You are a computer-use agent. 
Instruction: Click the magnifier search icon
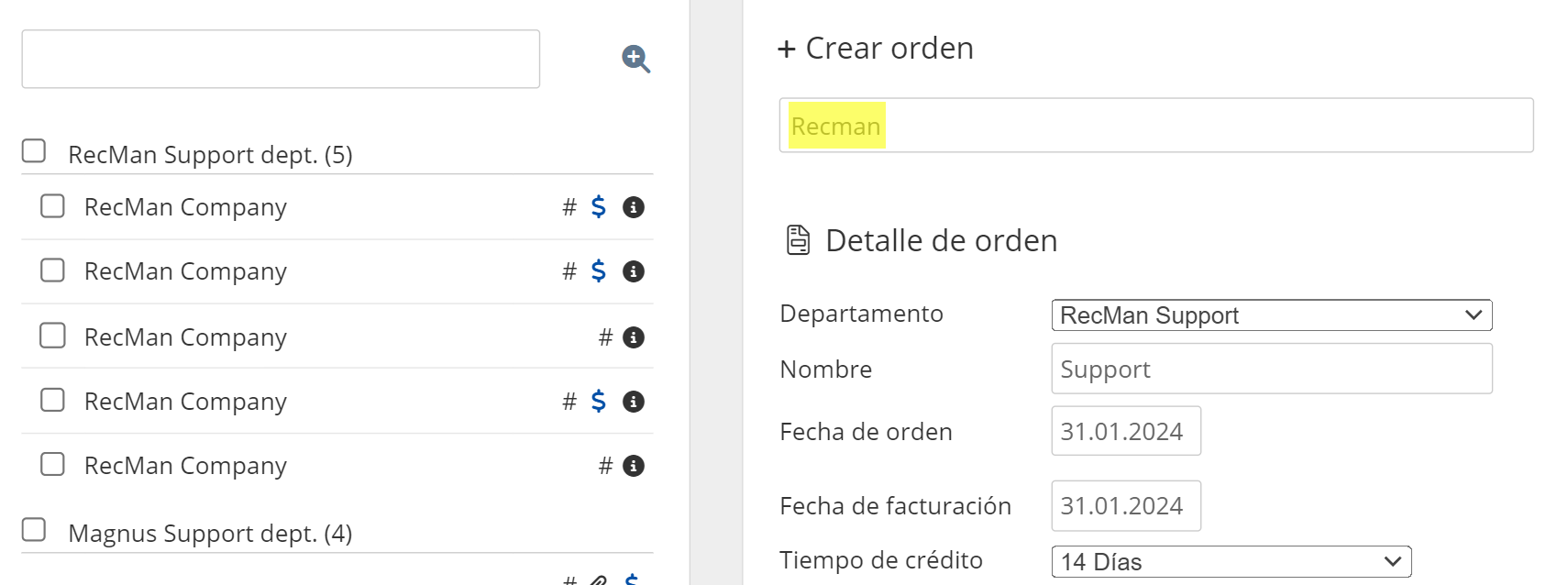pos(635,60)
